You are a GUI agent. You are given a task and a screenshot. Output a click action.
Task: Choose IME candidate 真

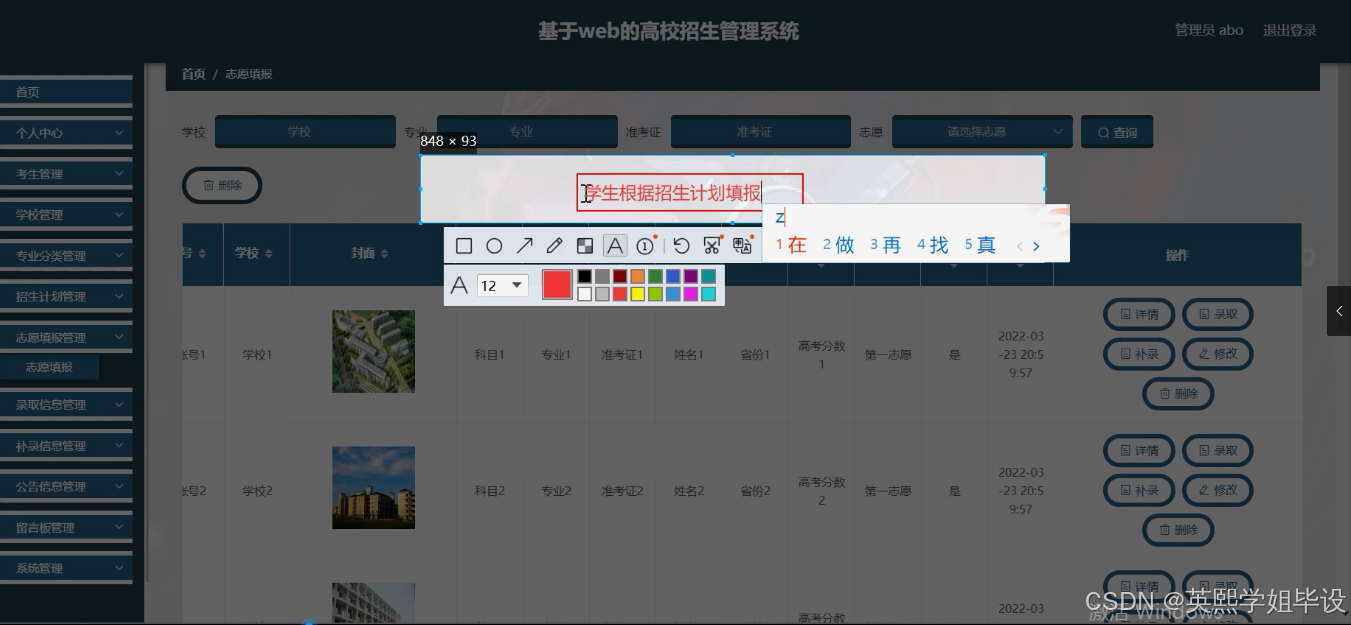tap(981, 245)
